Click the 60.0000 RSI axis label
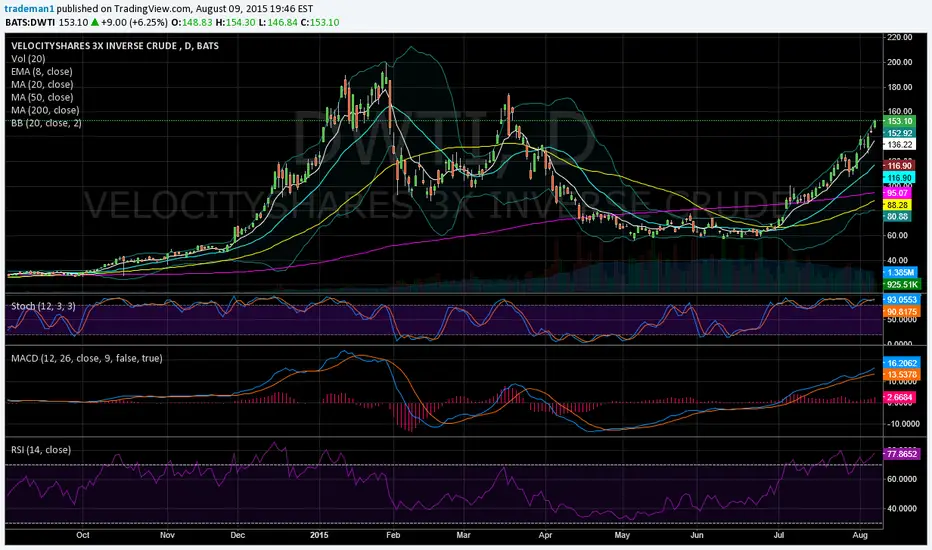 pyautogui.click(x=902, y=479)
